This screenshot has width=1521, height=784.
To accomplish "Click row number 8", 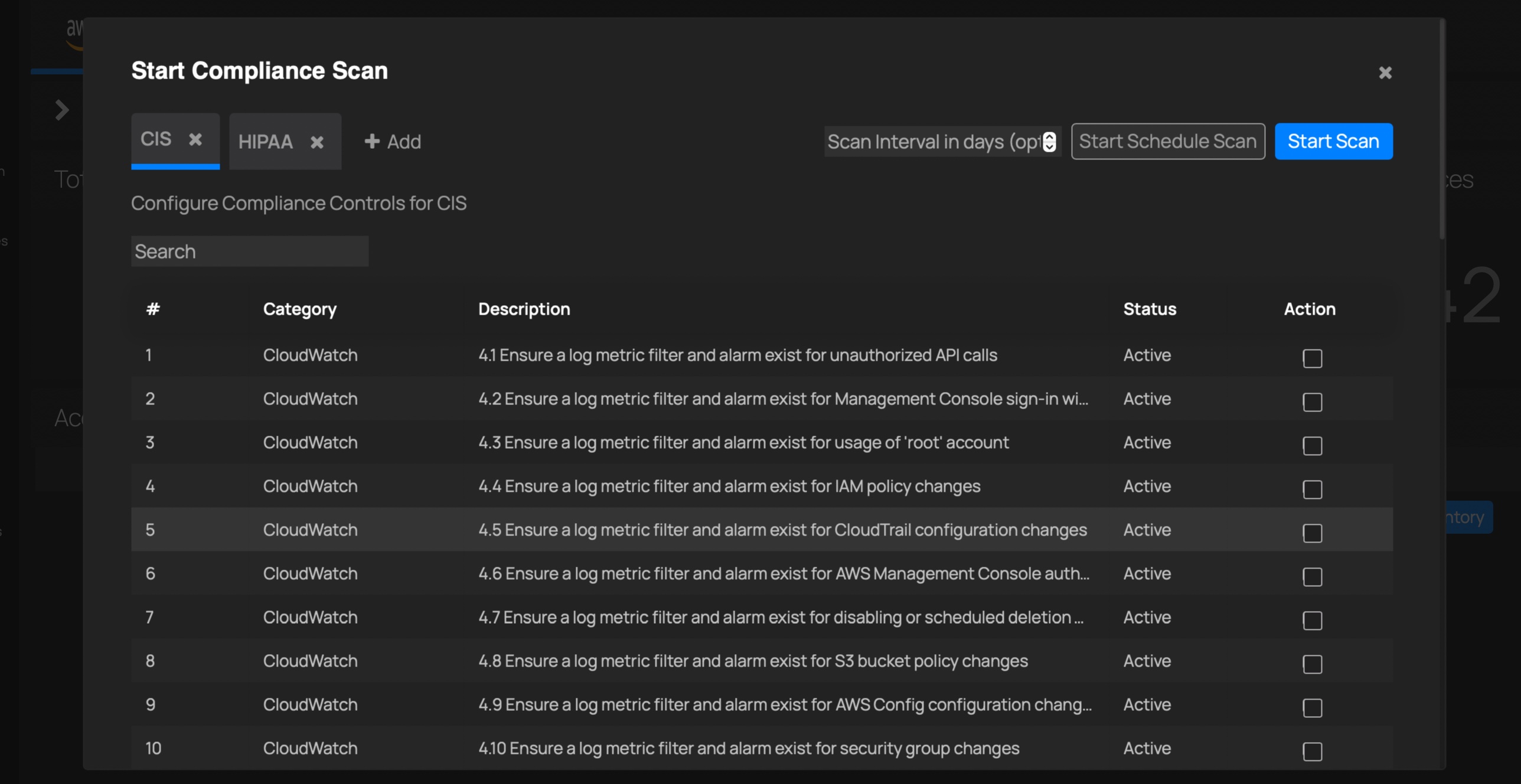I will [150, 661].
